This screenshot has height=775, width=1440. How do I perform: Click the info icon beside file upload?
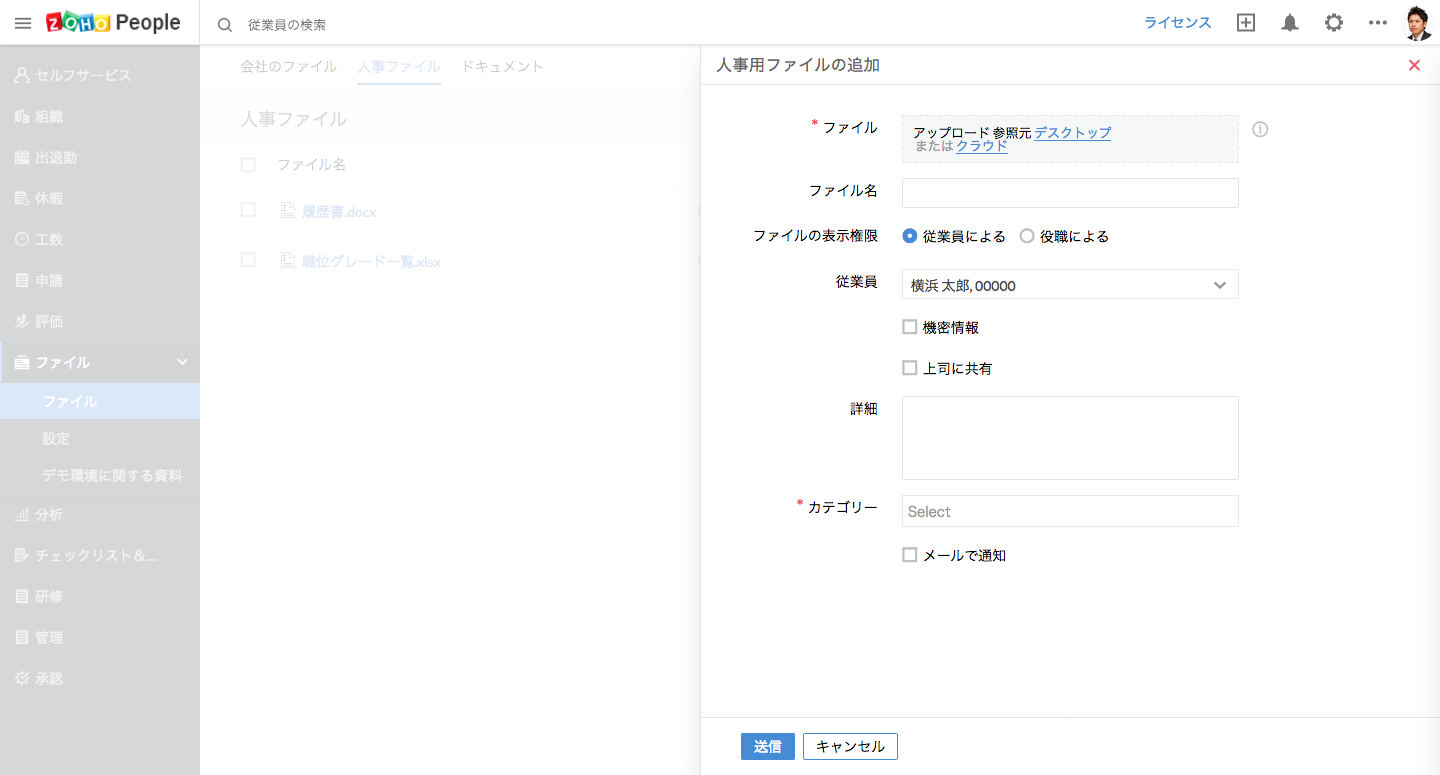tap(1260, 129)
